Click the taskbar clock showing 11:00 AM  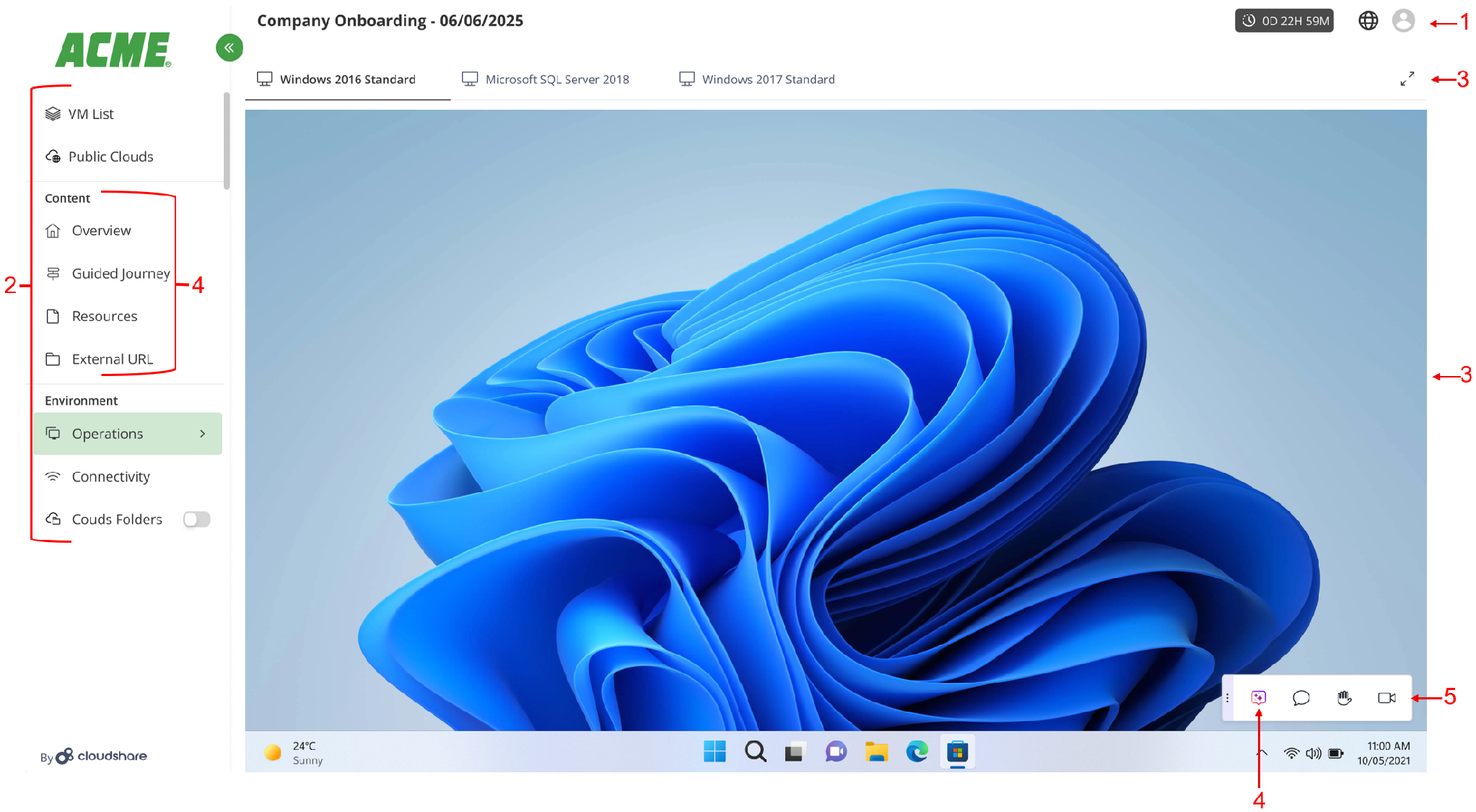(x=1384, y=753)
